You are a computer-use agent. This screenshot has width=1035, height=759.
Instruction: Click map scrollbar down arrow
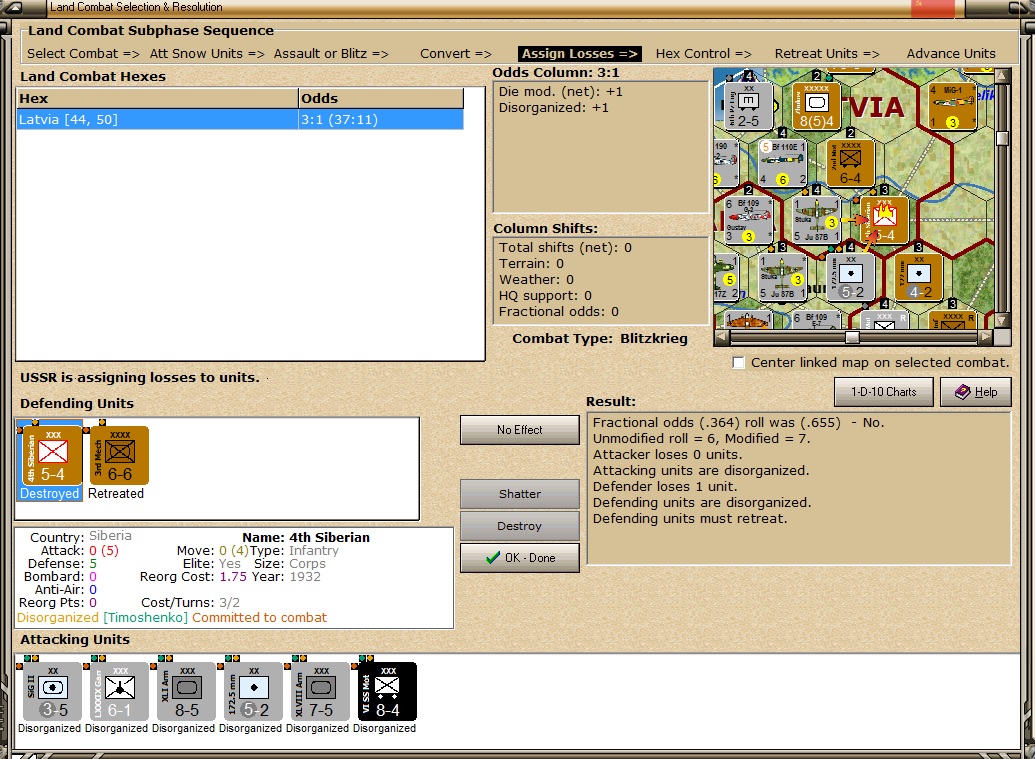1003,321
